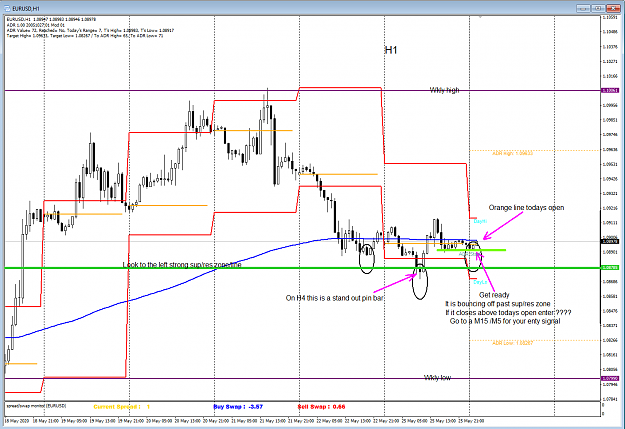The height and width of the screenshot is (429, 625).
Task: Restore the EURUSD,H1 chart window size
Action: pyautogui.click(x=598, y=8)
